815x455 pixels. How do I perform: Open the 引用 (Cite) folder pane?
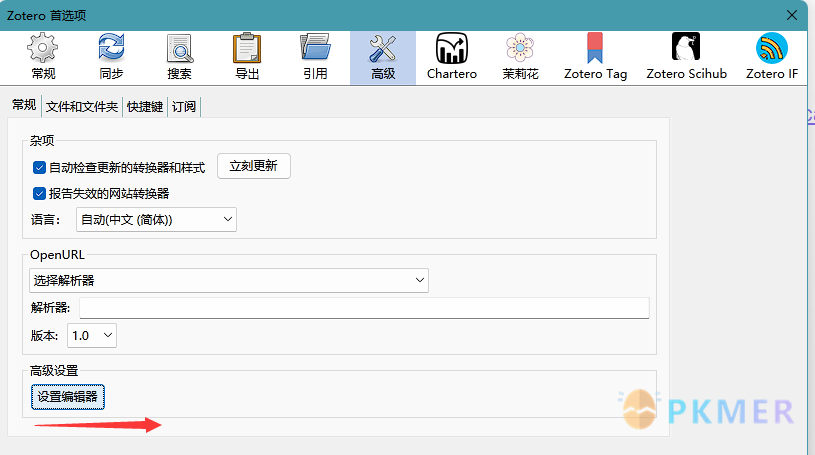[315, 57]
